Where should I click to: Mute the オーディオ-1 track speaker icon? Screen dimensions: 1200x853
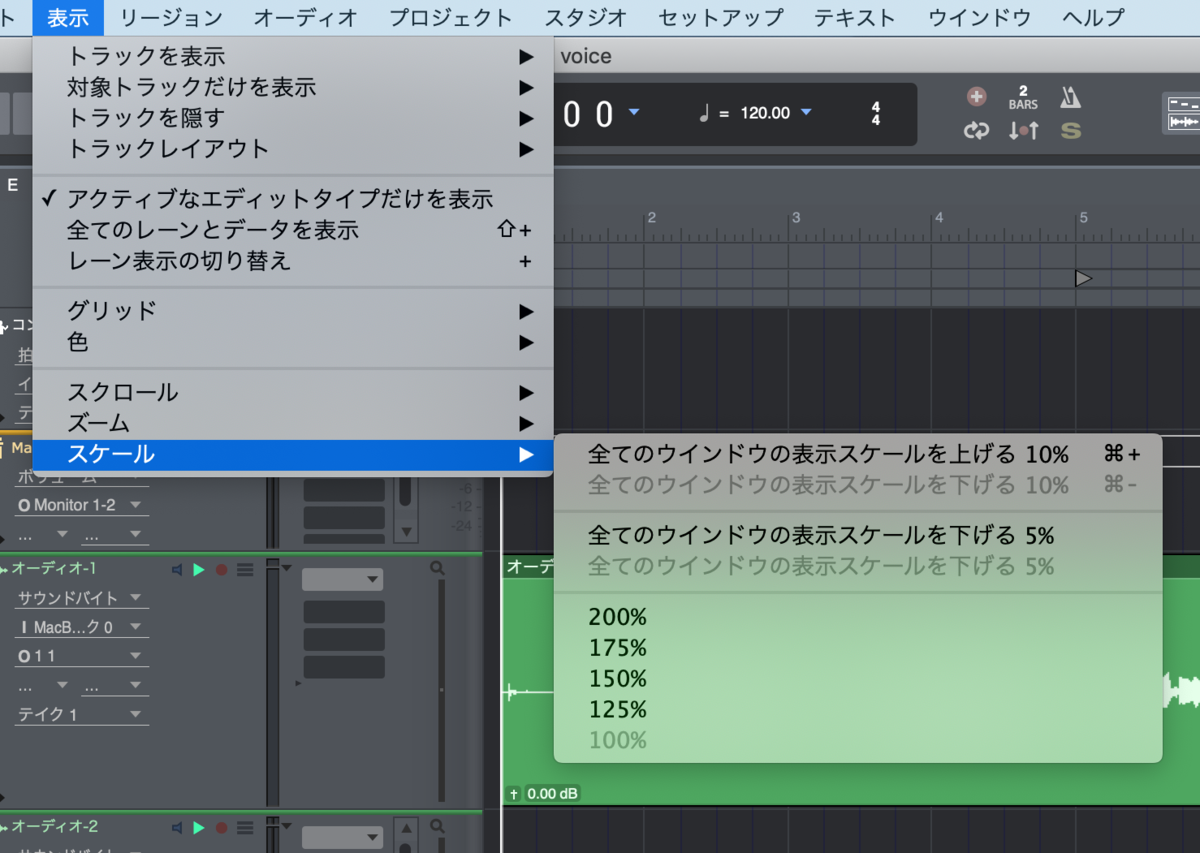coord(176,568)
